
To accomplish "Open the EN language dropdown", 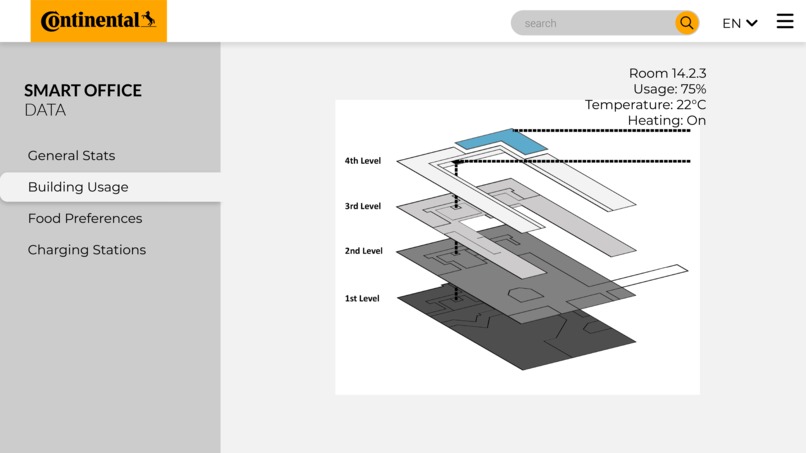I will (x=740, y=23).
